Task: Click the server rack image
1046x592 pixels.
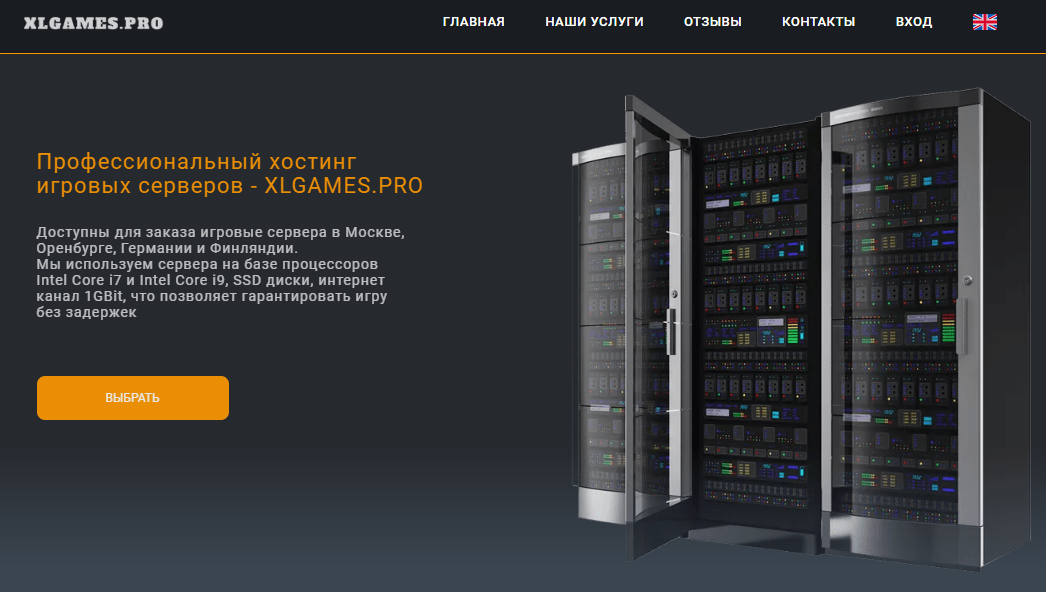Action: pos(801,328)
